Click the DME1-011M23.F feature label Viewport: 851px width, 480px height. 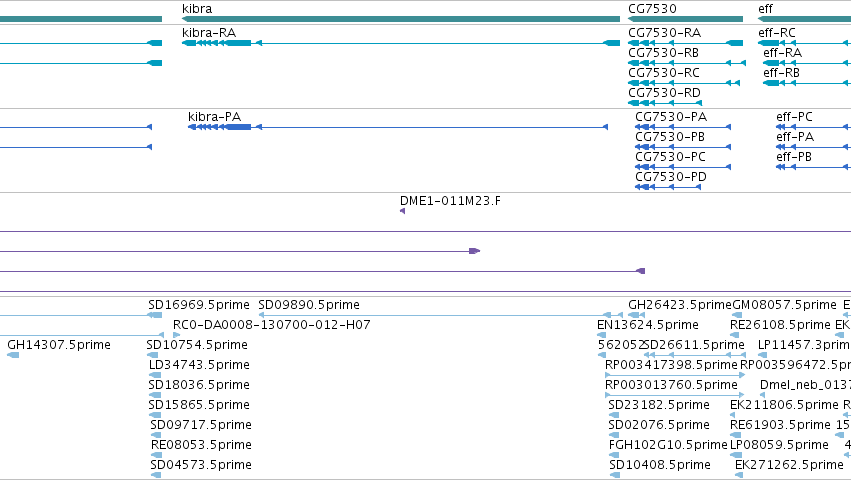(450, 201)
